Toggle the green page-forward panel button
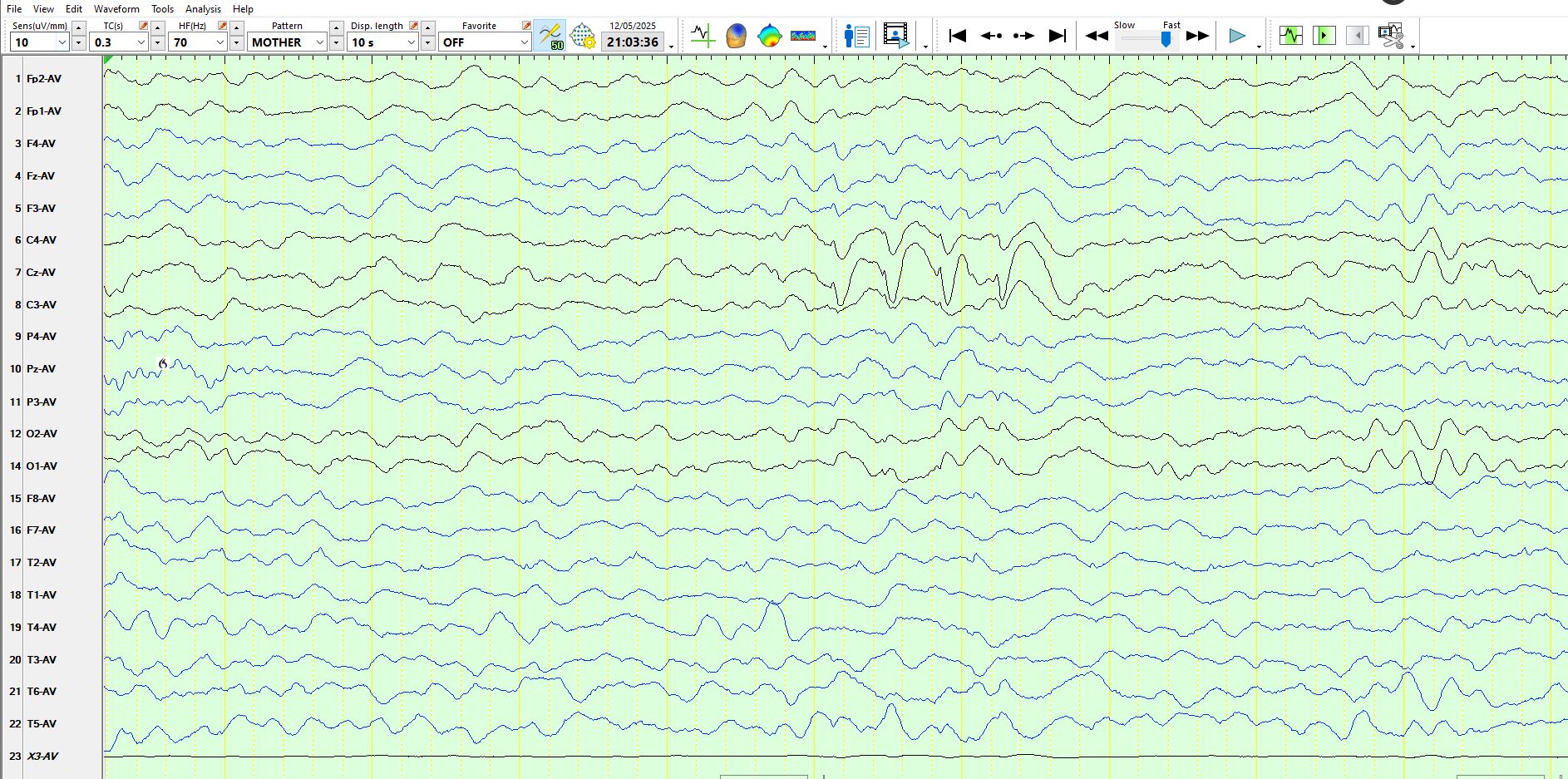Screen dimensions: 1568x779 coord(1324,36)
